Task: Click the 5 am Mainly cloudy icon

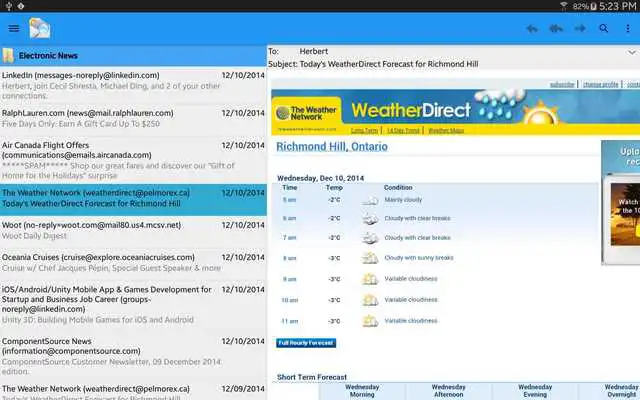Action: tap(370, 200)
